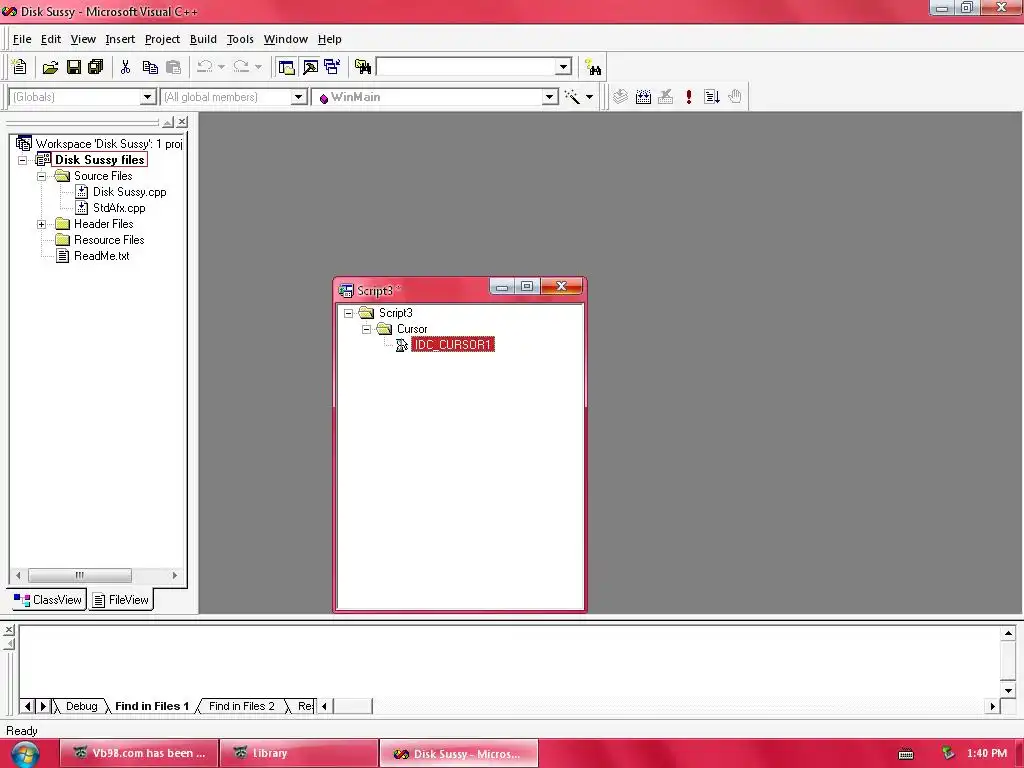
Task: Open the Project menu
Action: click(162, 39)
